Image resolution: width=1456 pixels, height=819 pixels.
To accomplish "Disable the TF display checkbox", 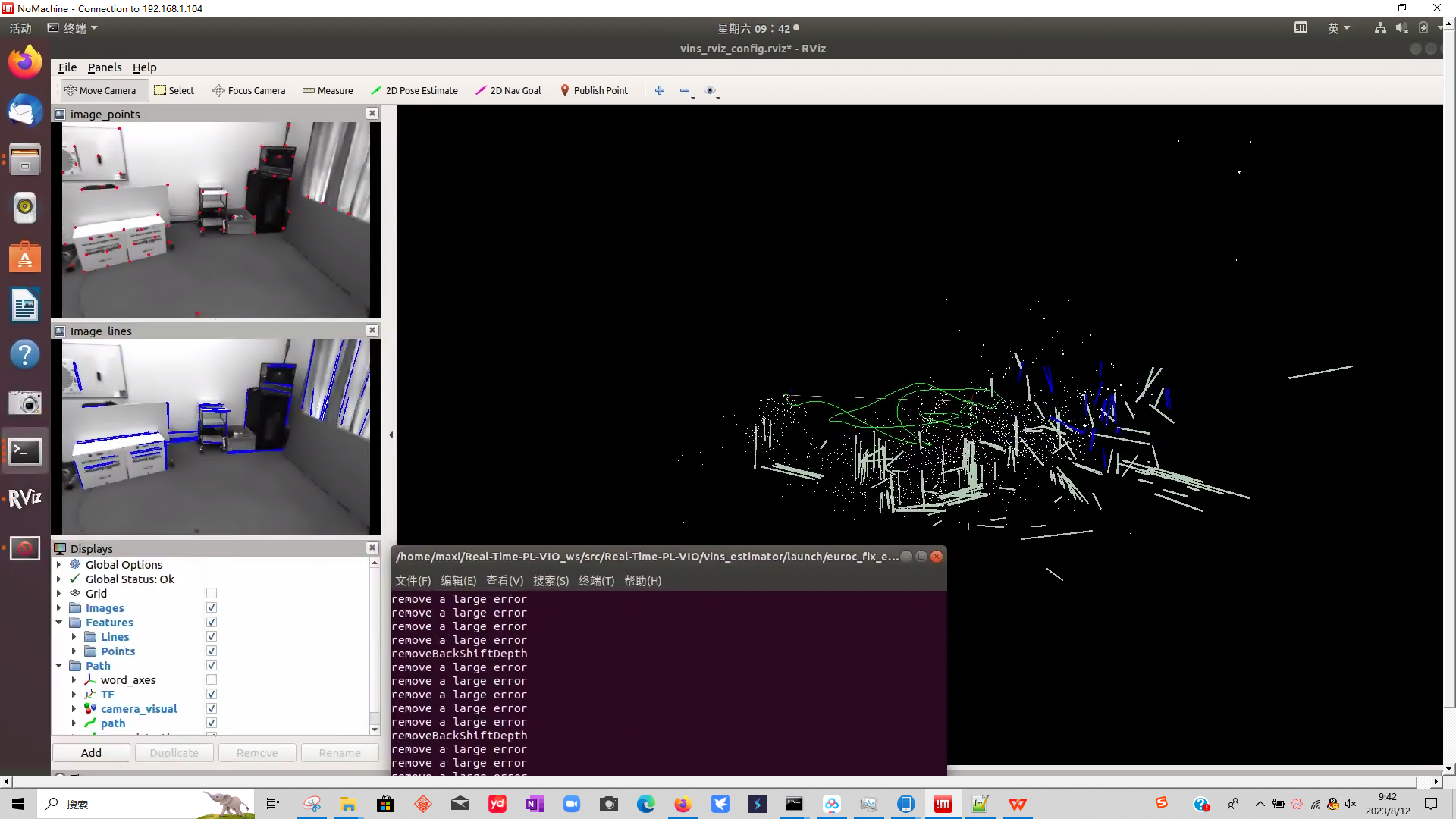I will pos(212,693).
